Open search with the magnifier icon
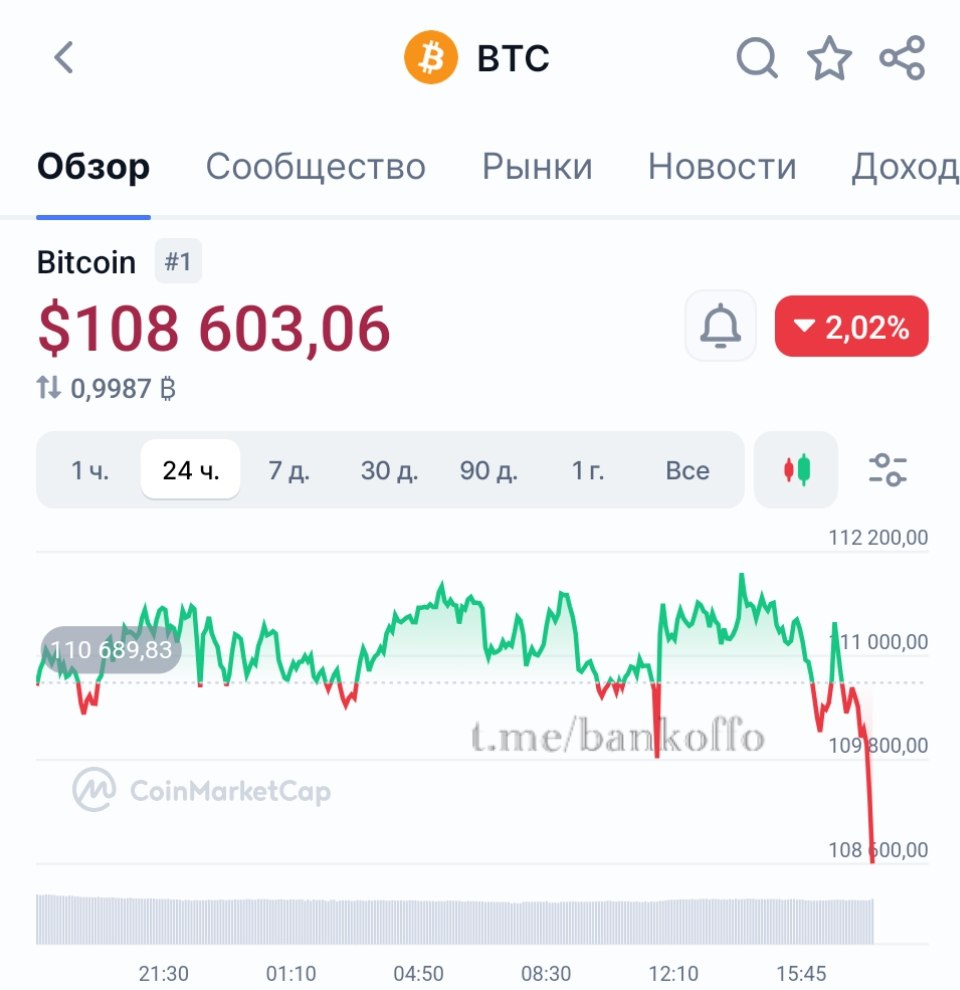Viewport: 960px width, 990px height. coord(757,58)
